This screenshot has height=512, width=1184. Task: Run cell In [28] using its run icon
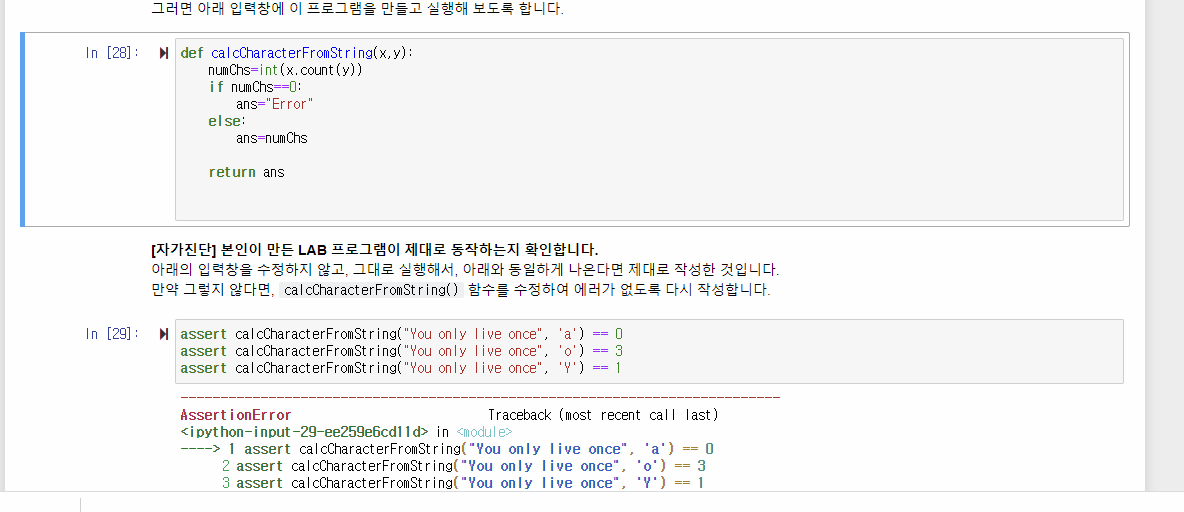[164, 54]
